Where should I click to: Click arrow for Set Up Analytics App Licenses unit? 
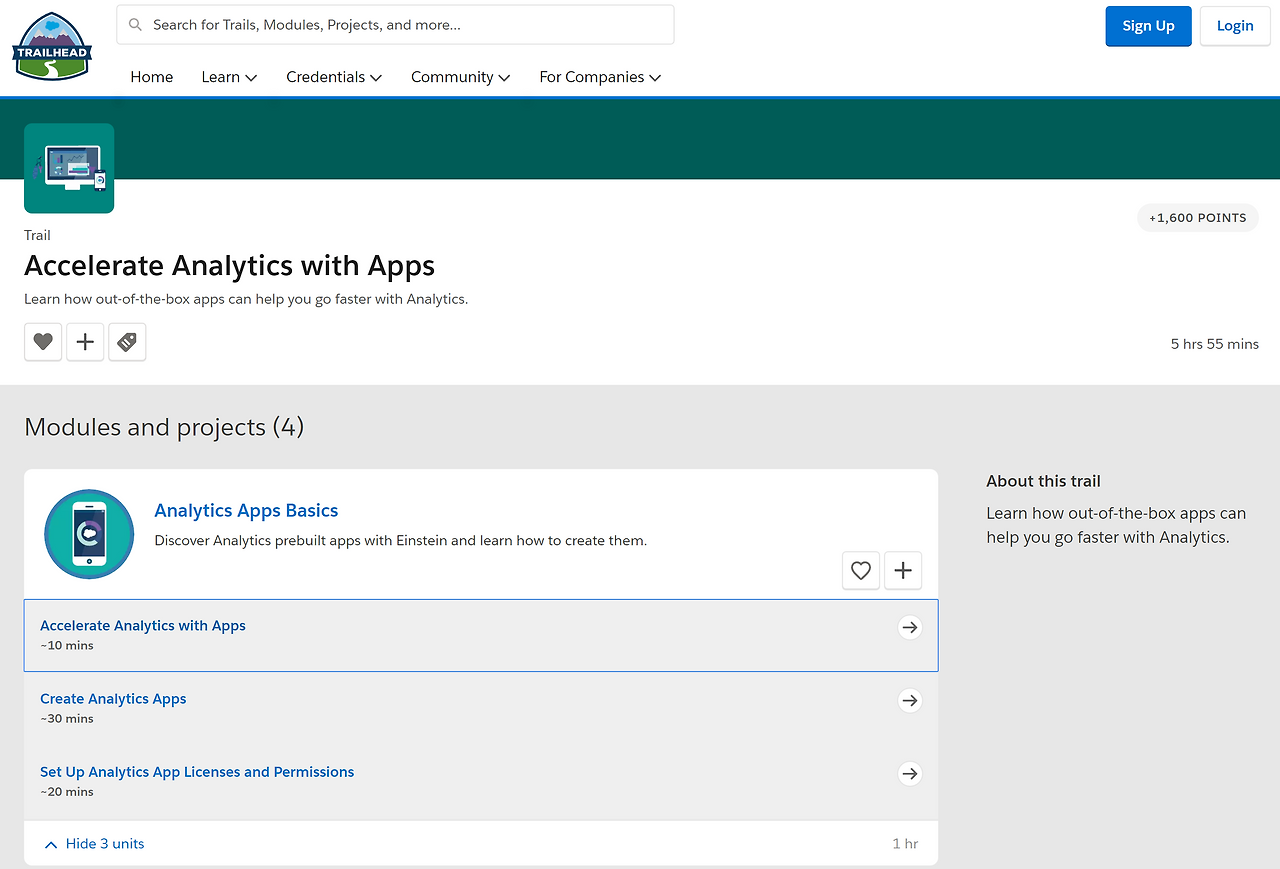pyautogui.click(x=909, y=773)
